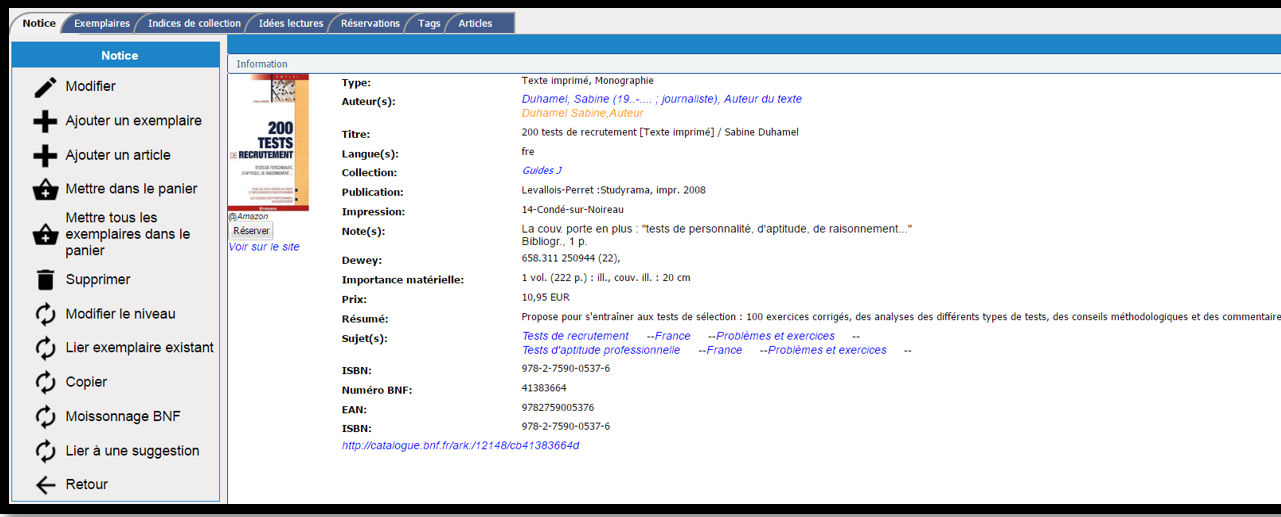The image size is (1281, 517).
Task: Select Moissonnage BNF label
Action: coord(123,416)
